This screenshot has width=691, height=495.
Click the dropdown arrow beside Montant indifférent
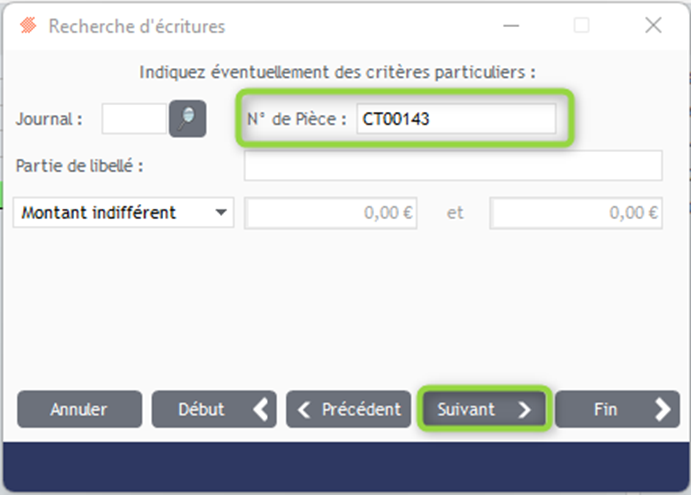pos(221,212)
